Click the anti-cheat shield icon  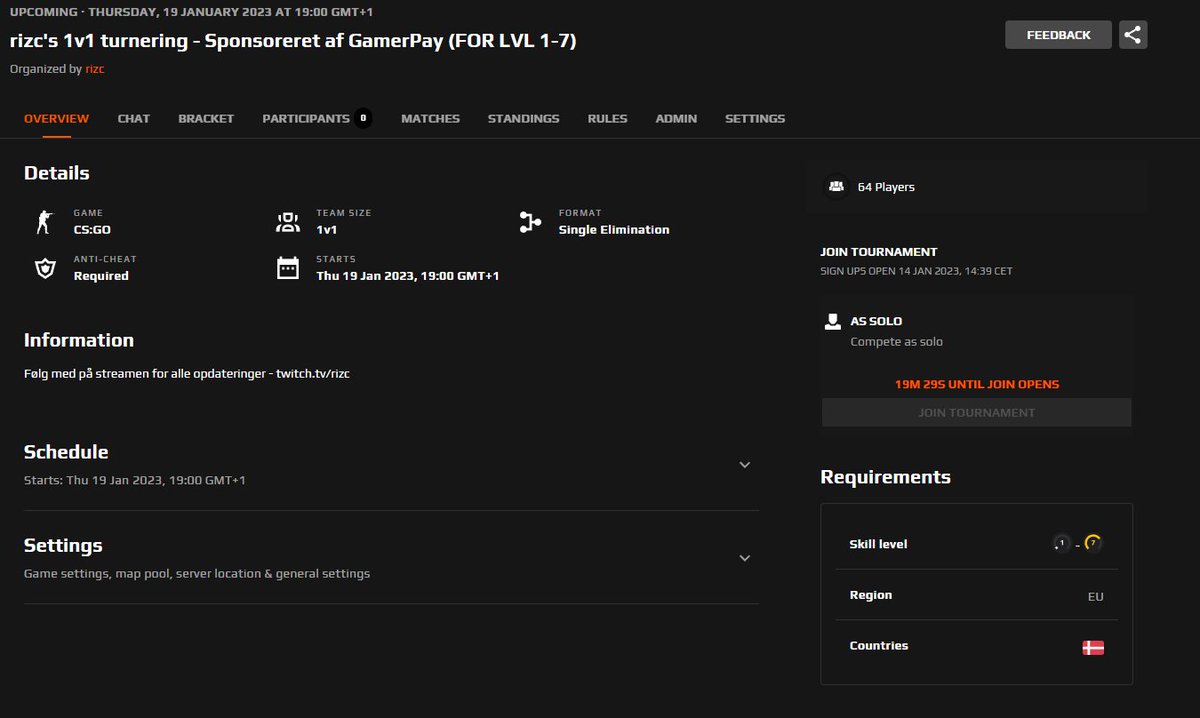pos(45,268)
